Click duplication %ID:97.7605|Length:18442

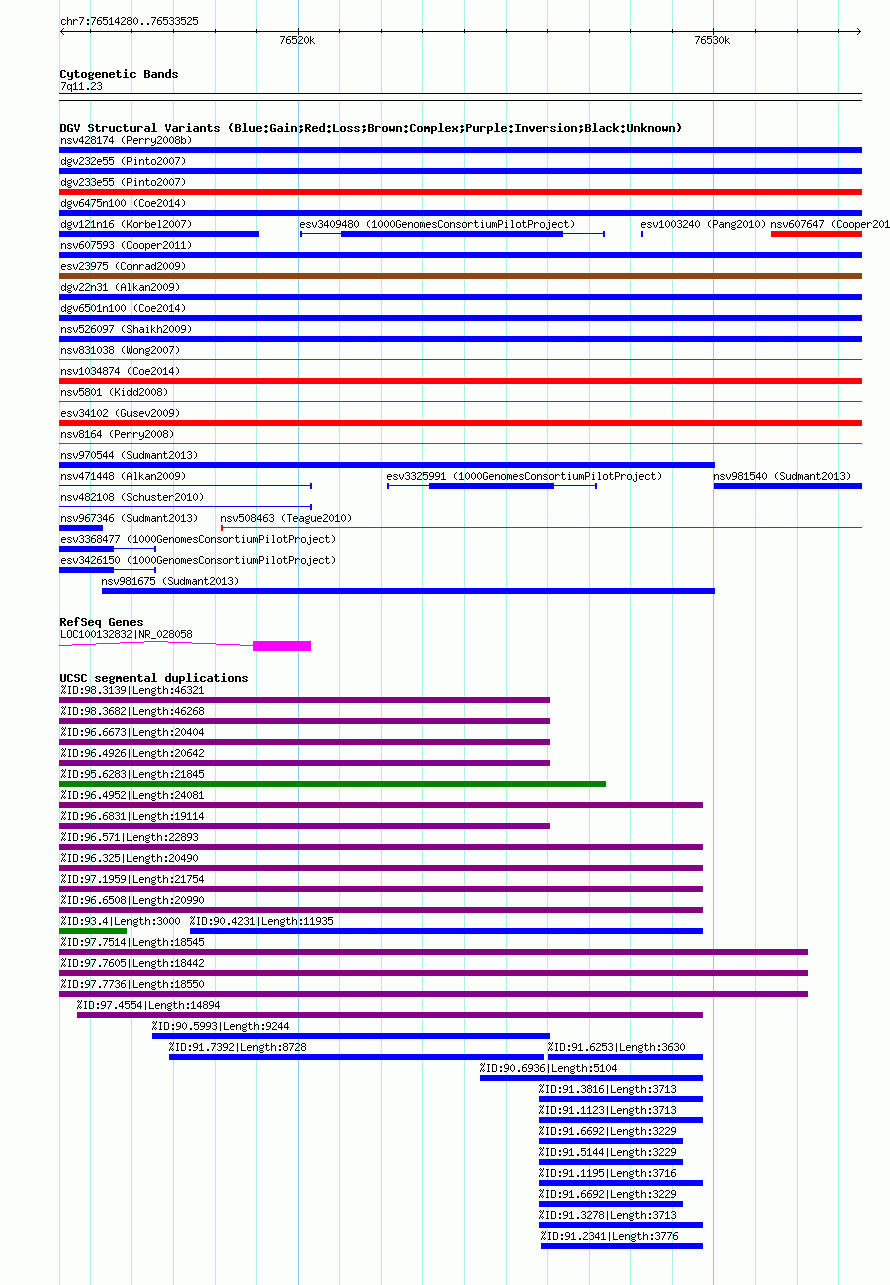click(132, 963)
